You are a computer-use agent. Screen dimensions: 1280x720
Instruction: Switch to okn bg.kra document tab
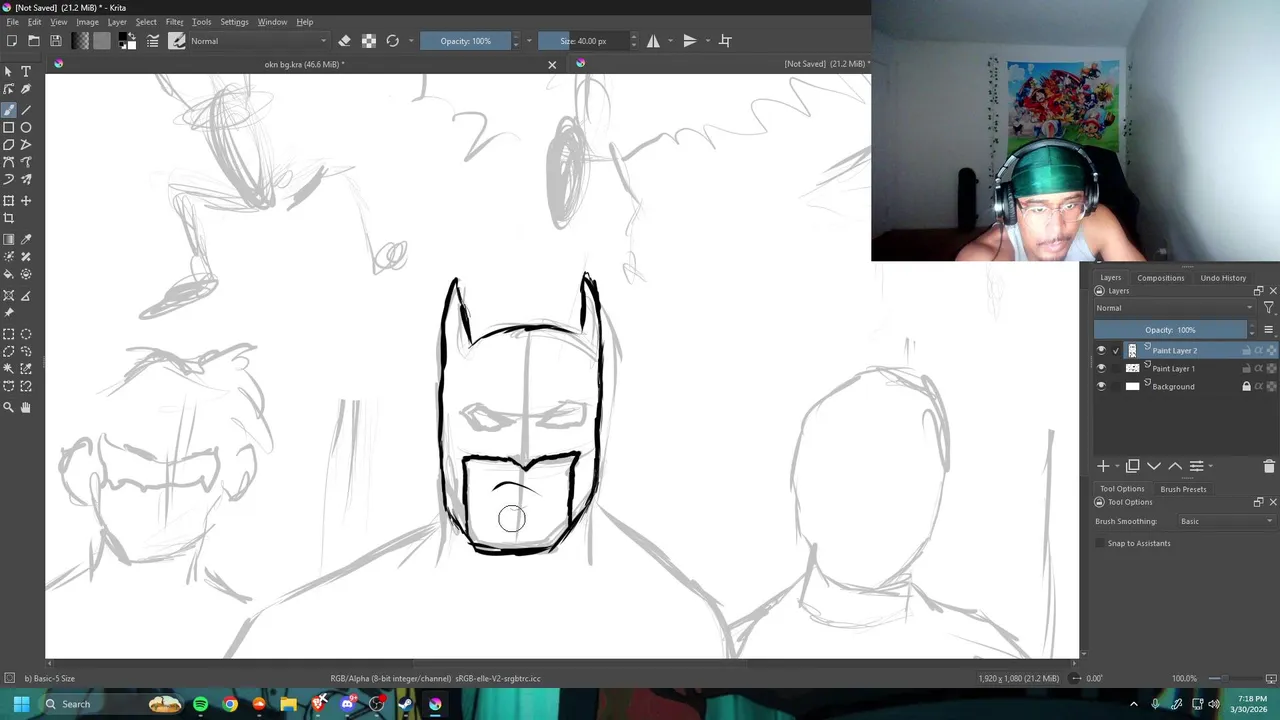(304, 64)
